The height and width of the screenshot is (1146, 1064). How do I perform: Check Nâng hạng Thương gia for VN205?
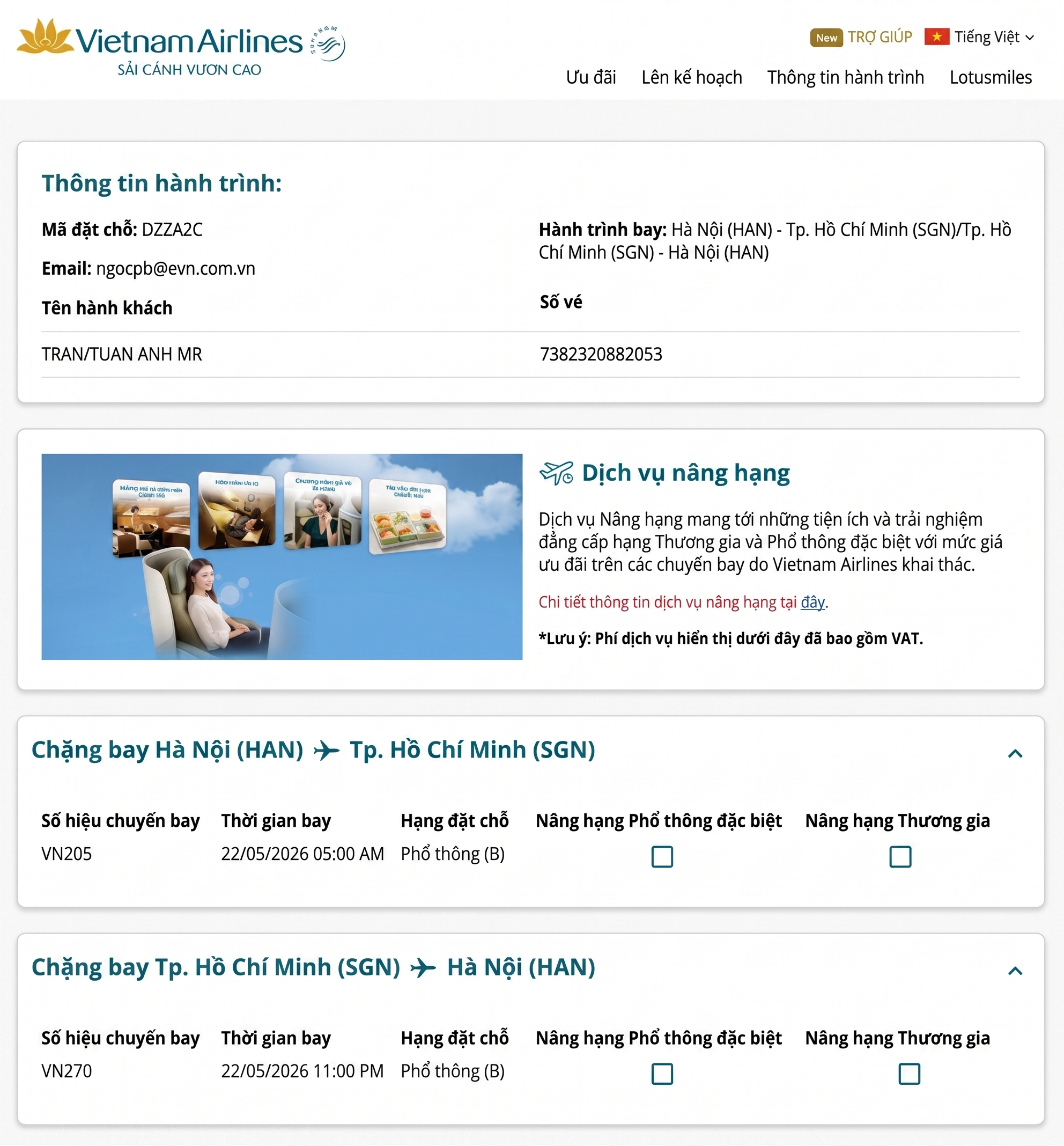coord(900,856)
